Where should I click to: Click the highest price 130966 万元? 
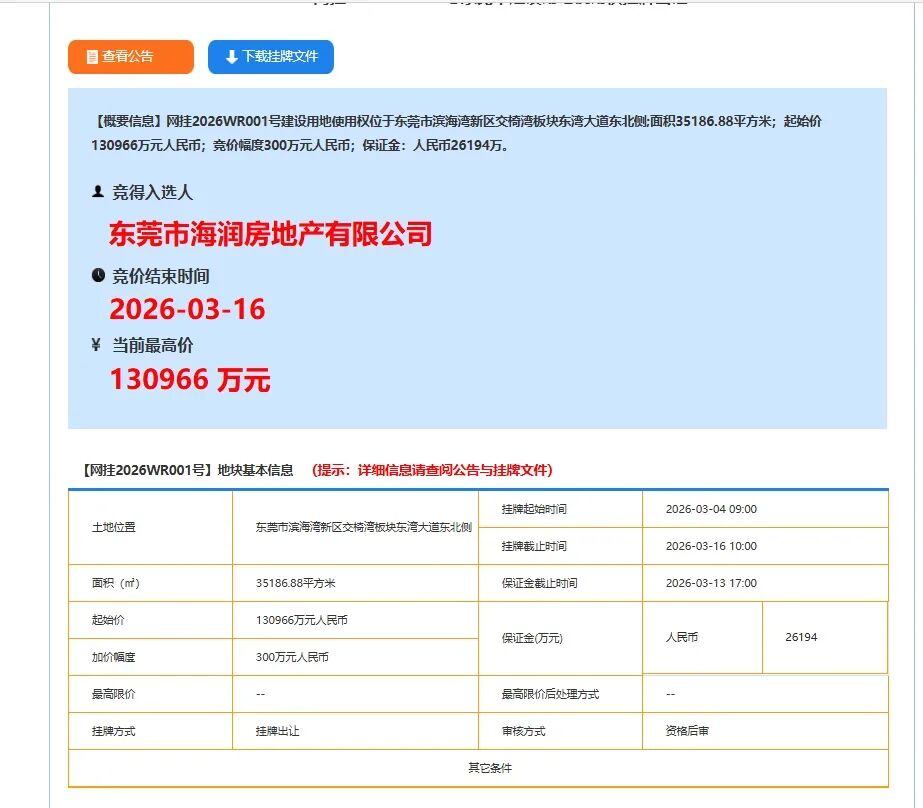pos(192,381)
